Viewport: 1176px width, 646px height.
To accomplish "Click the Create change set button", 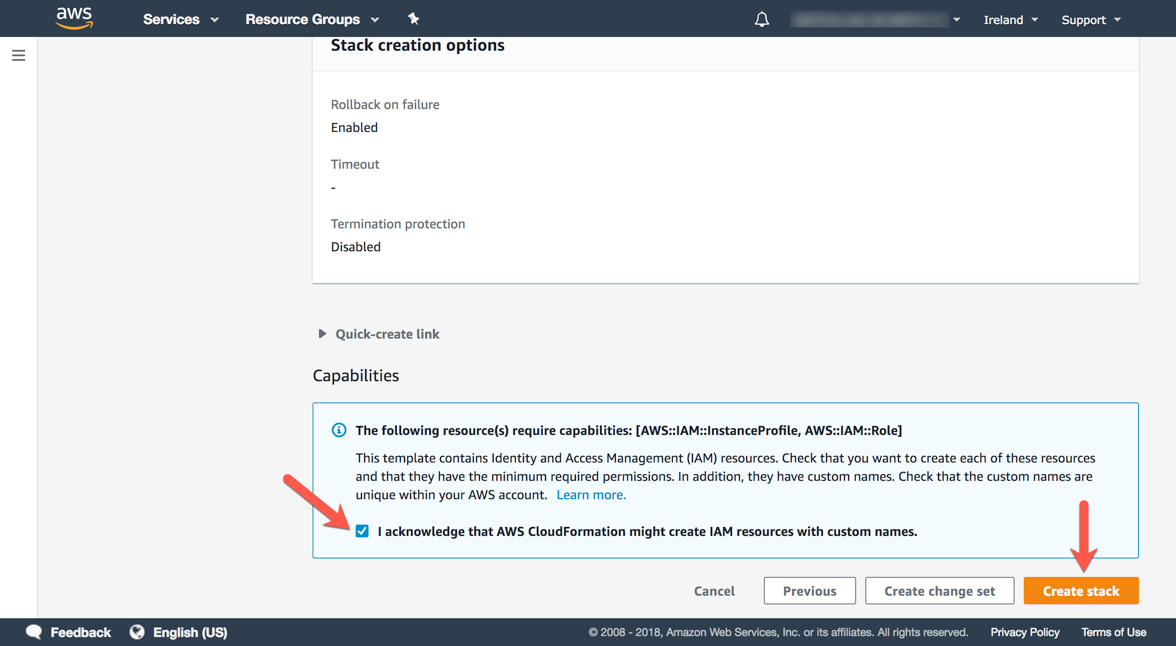I will point(939,590).
